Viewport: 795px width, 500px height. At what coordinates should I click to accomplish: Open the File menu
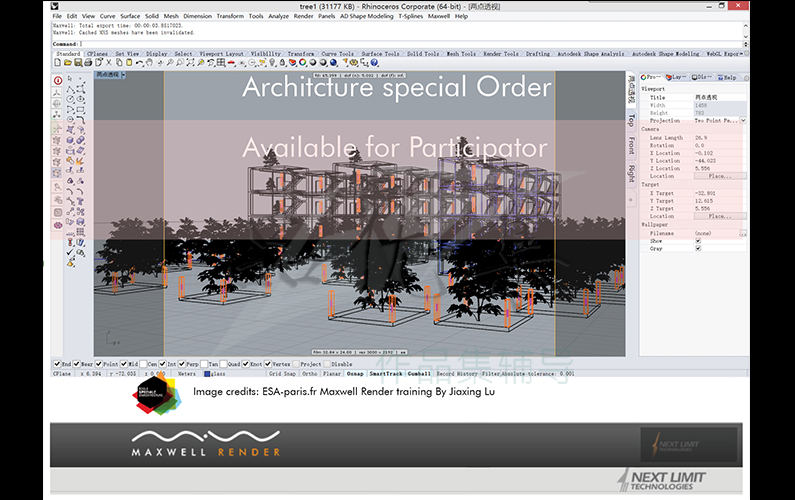57,16
